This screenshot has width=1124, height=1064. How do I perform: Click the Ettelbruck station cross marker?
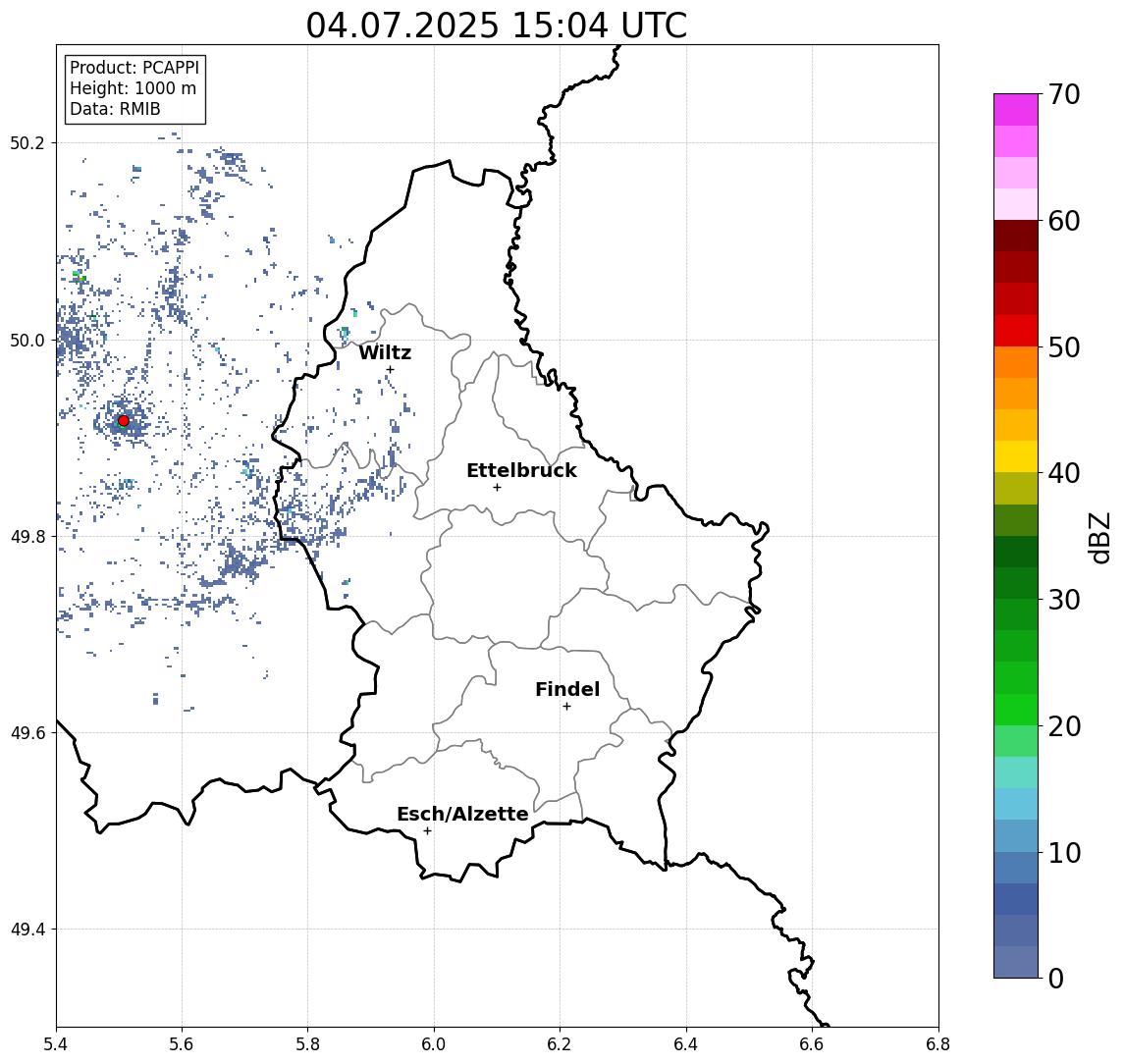(497, 488)
